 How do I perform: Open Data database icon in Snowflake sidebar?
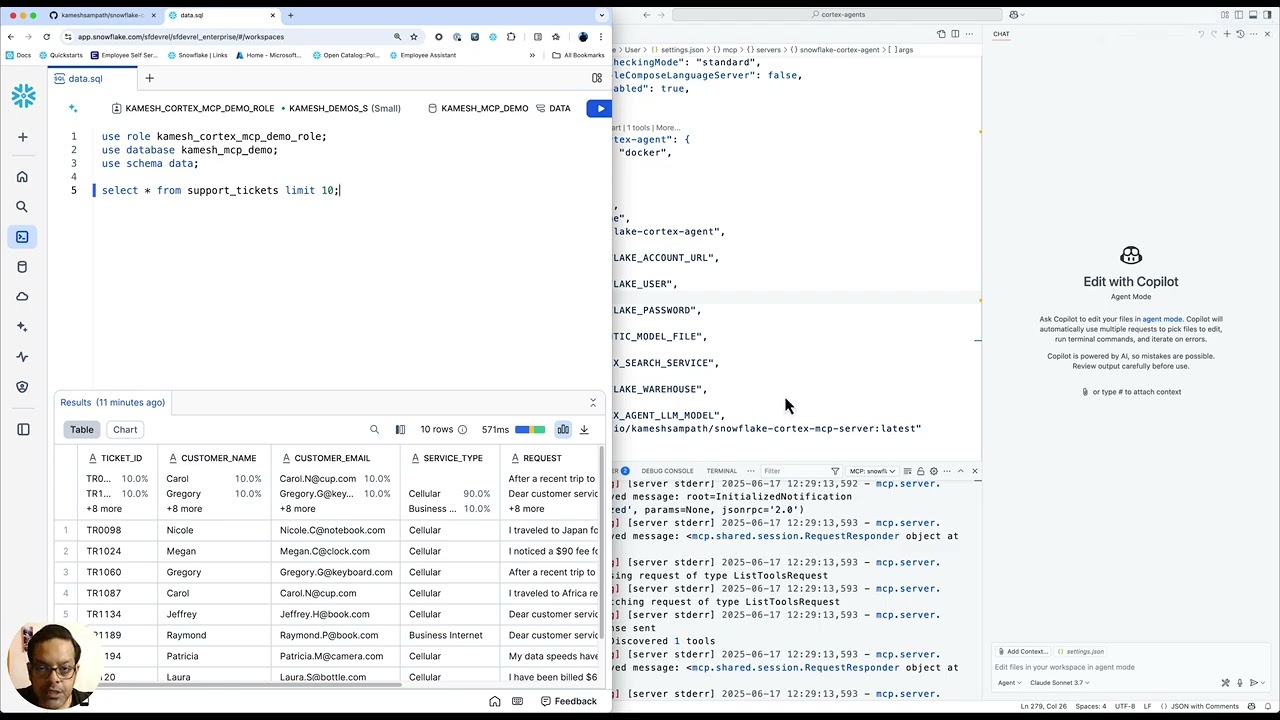coord(22,267)
